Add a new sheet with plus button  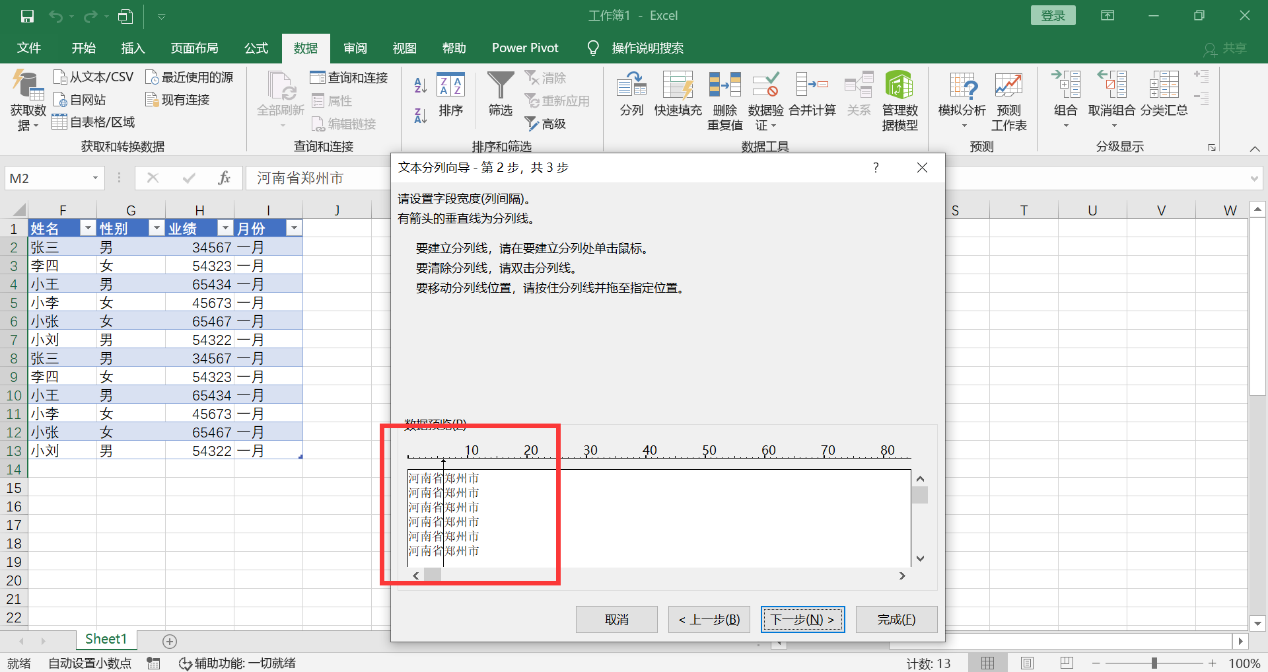pos(169,641)
